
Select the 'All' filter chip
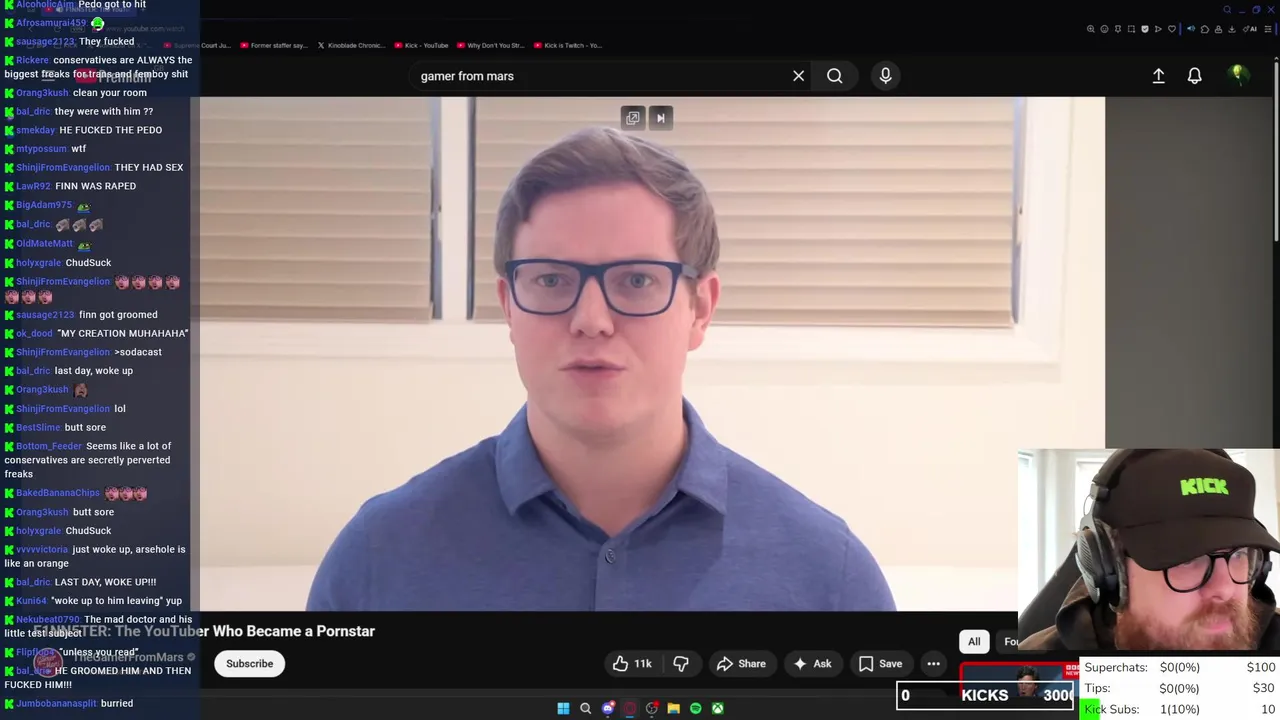[x=974, y=642]
